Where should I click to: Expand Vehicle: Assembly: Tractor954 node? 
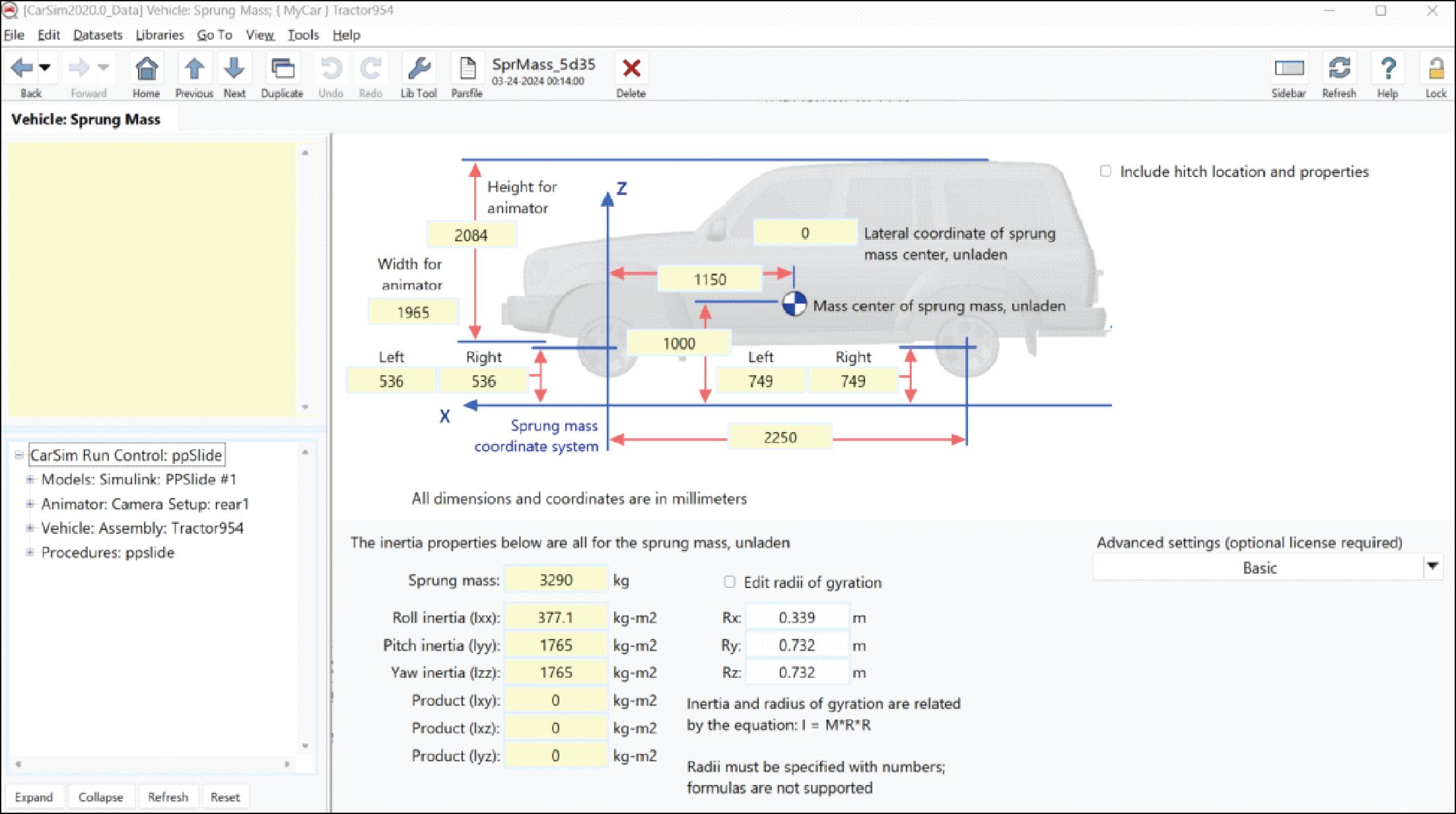click(x=30, y=528)
